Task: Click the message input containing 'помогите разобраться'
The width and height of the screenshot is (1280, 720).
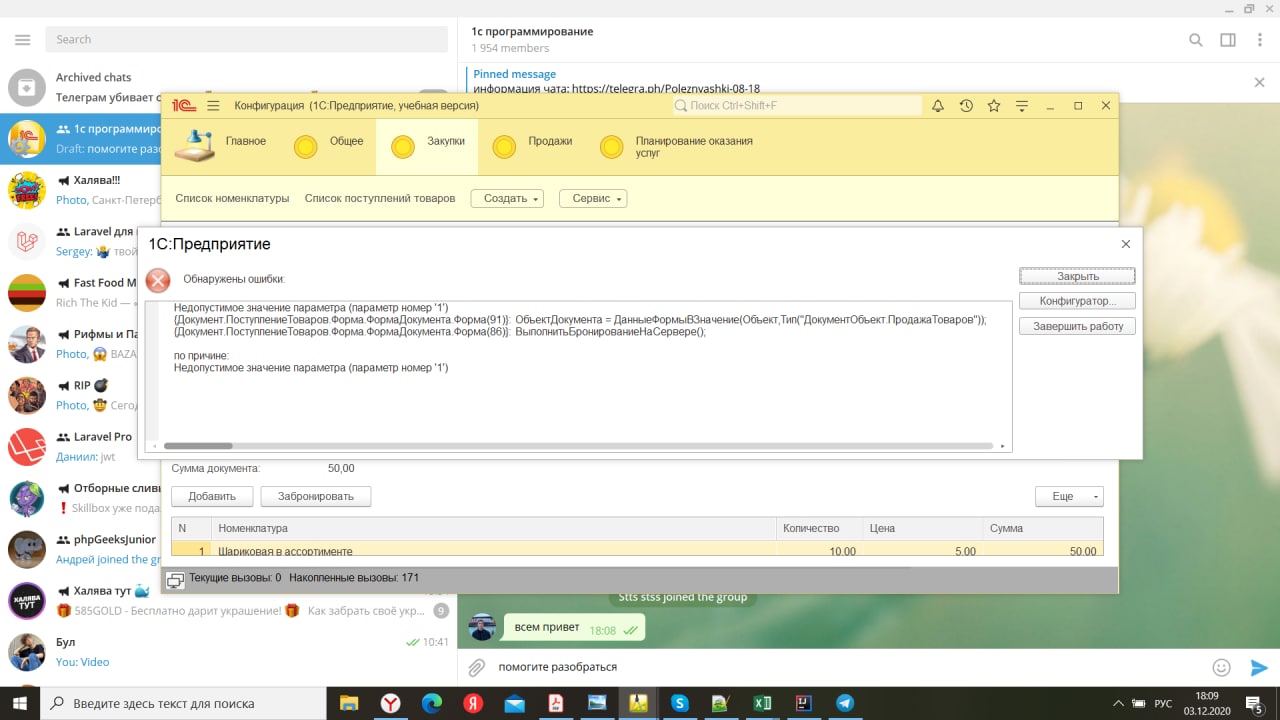Action: (x=848, y=667)
